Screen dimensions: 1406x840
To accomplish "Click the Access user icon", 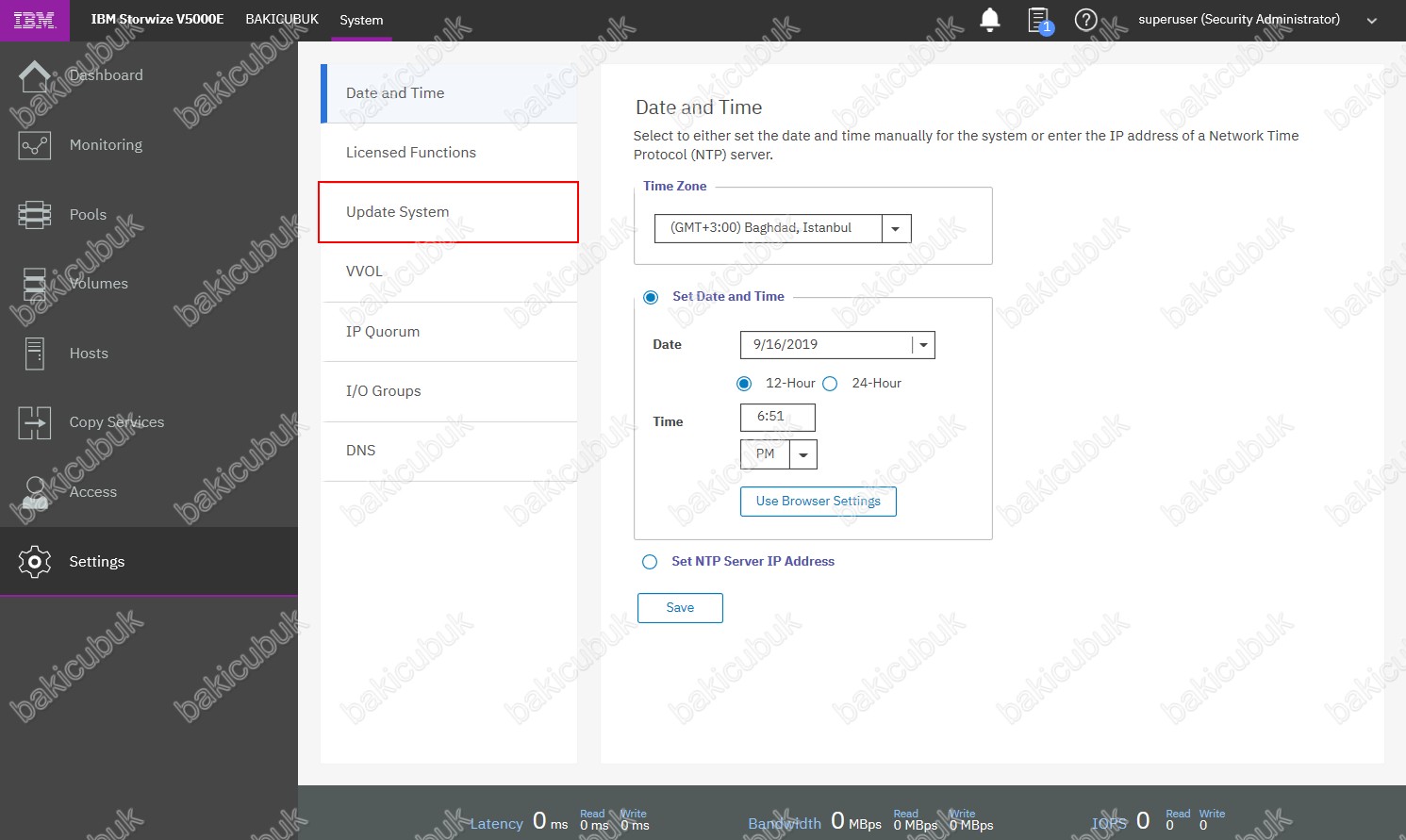I will [35, 492].
